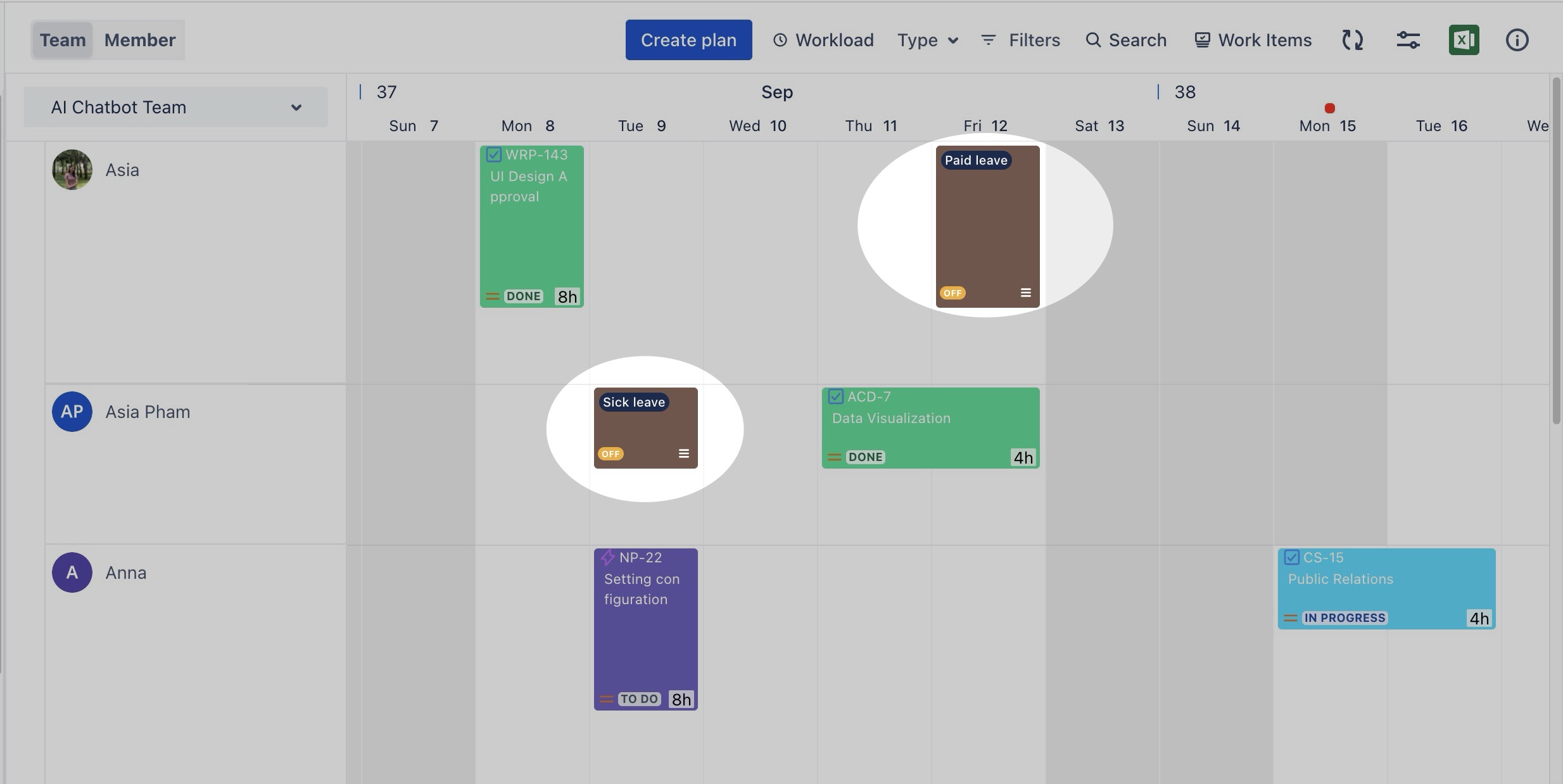Click the hamburger icon on Paid leave card

(1025, 293)
